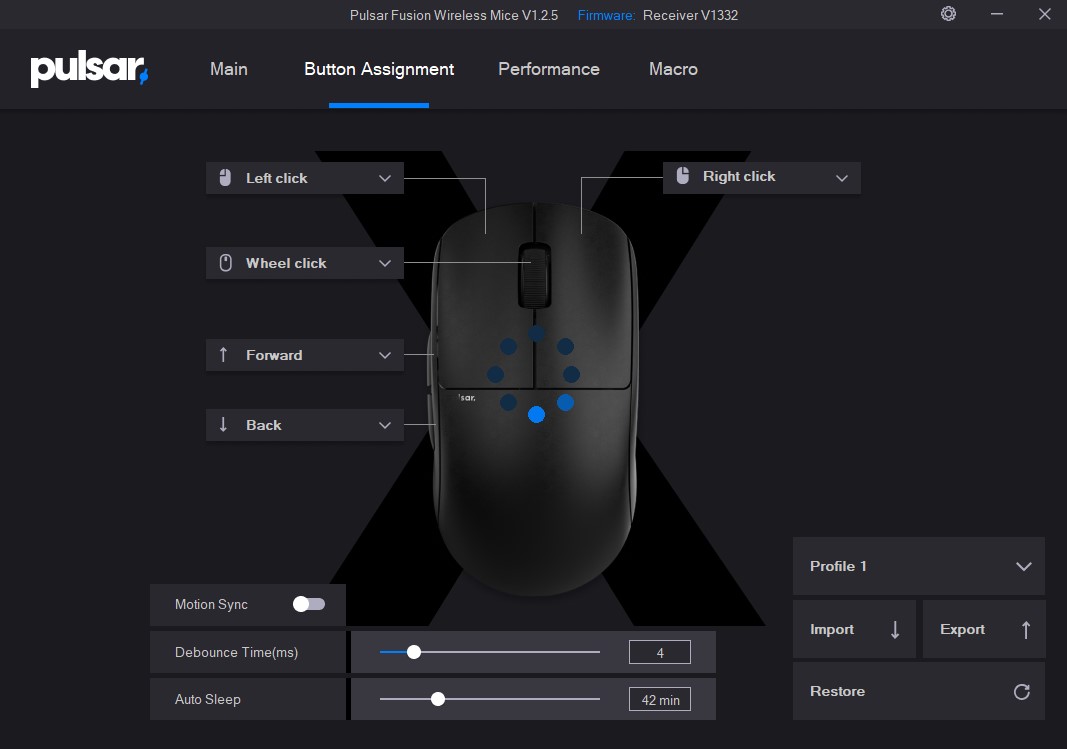
Task: Open the Wheel click assignment dropdown
Action: coord(385,263)
